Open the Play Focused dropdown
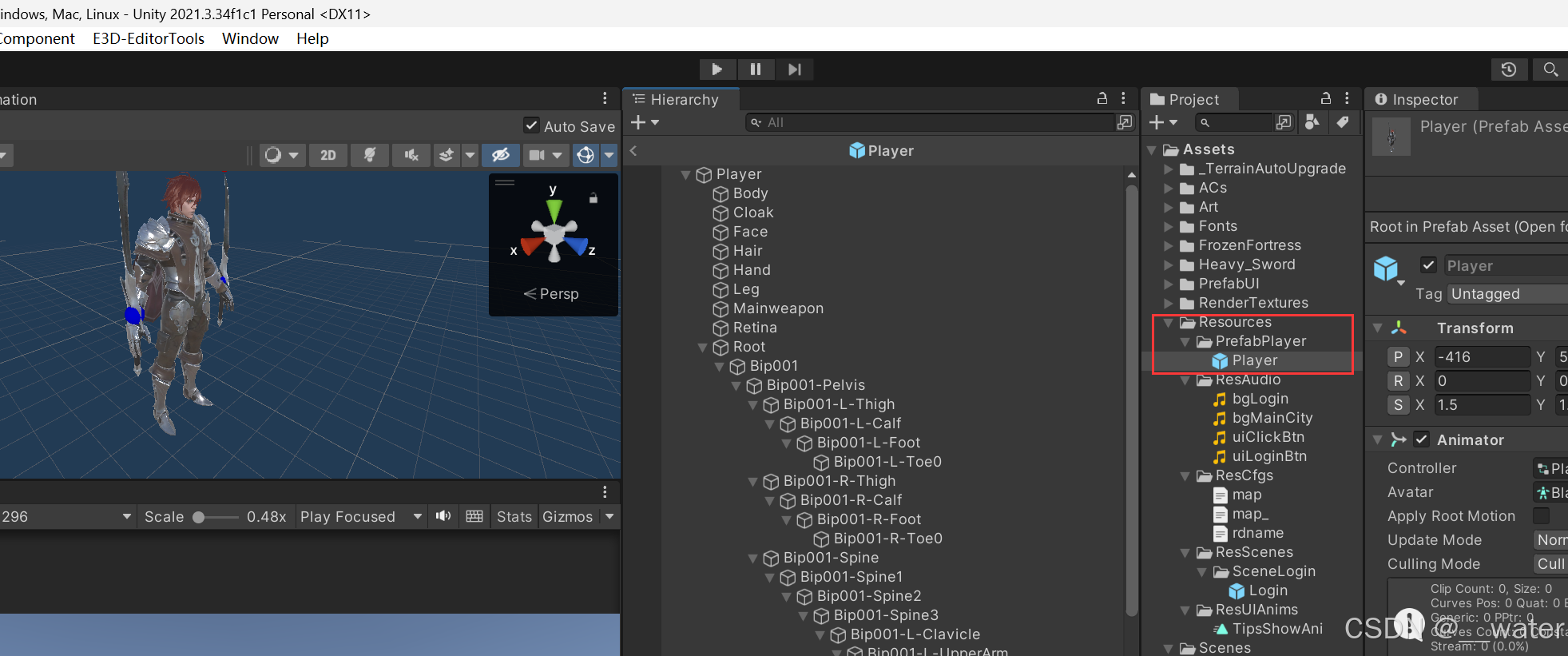The height and width of the screenshot is (656, 1568). 361,517
